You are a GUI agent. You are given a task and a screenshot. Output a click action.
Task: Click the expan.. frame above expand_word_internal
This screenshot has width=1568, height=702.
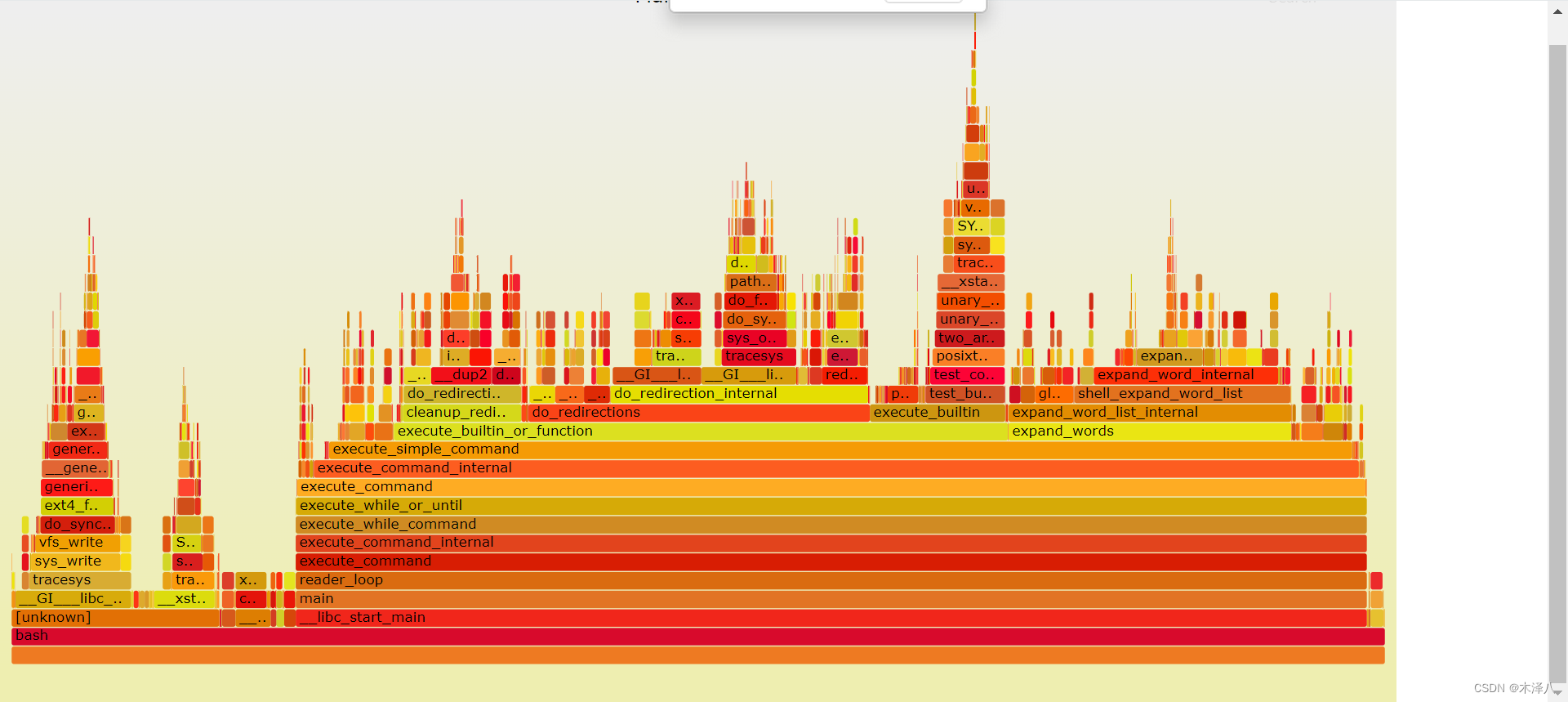(1169, 355)
